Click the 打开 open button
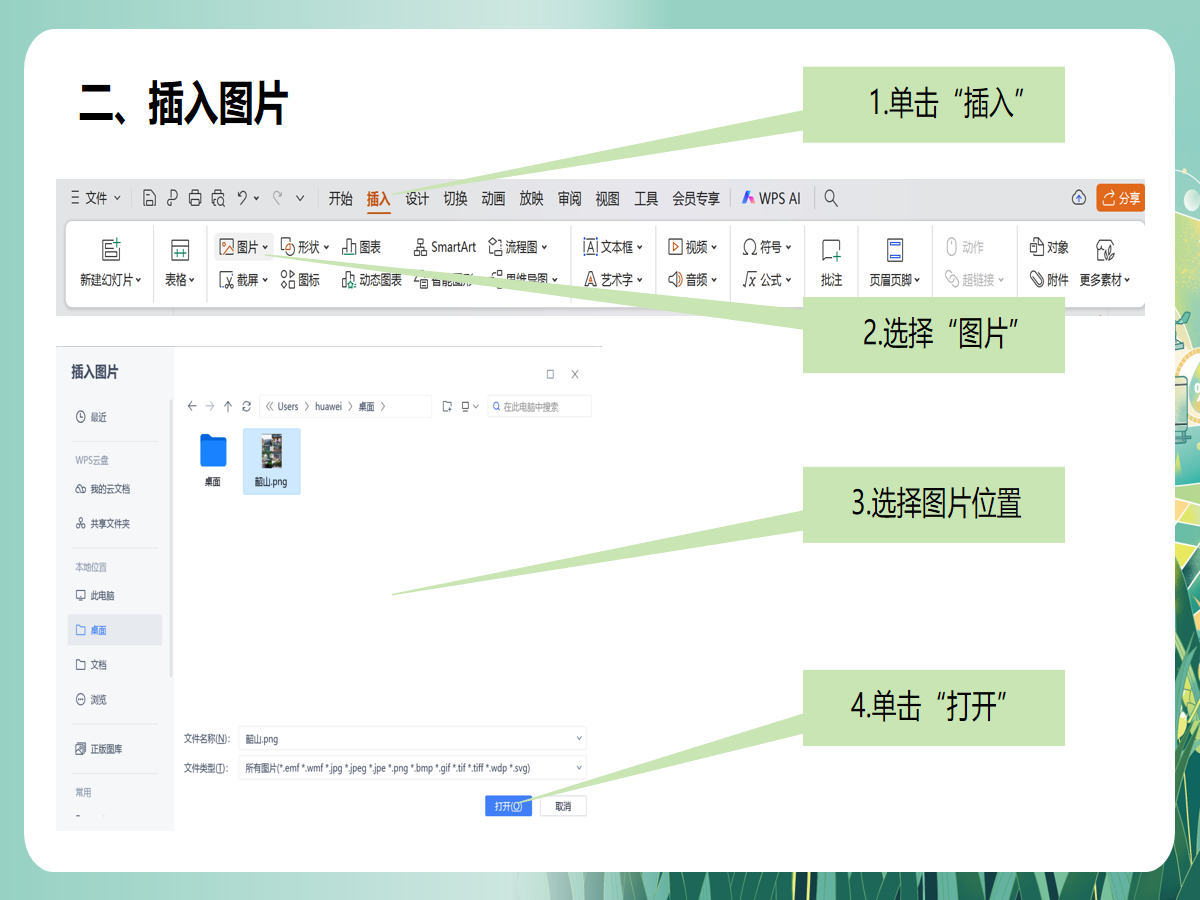This screenshot has height=900, width=1200. 508,806
